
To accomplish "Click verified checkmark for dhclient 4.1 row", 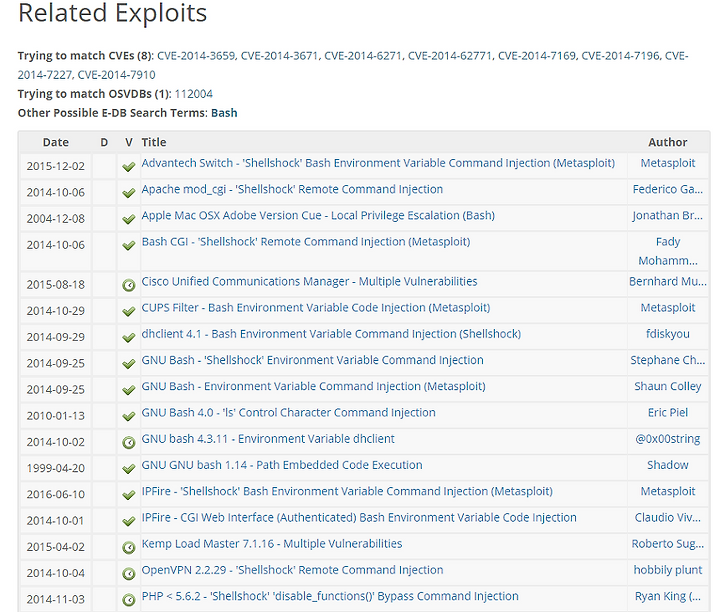I will [x=129, y=337].
